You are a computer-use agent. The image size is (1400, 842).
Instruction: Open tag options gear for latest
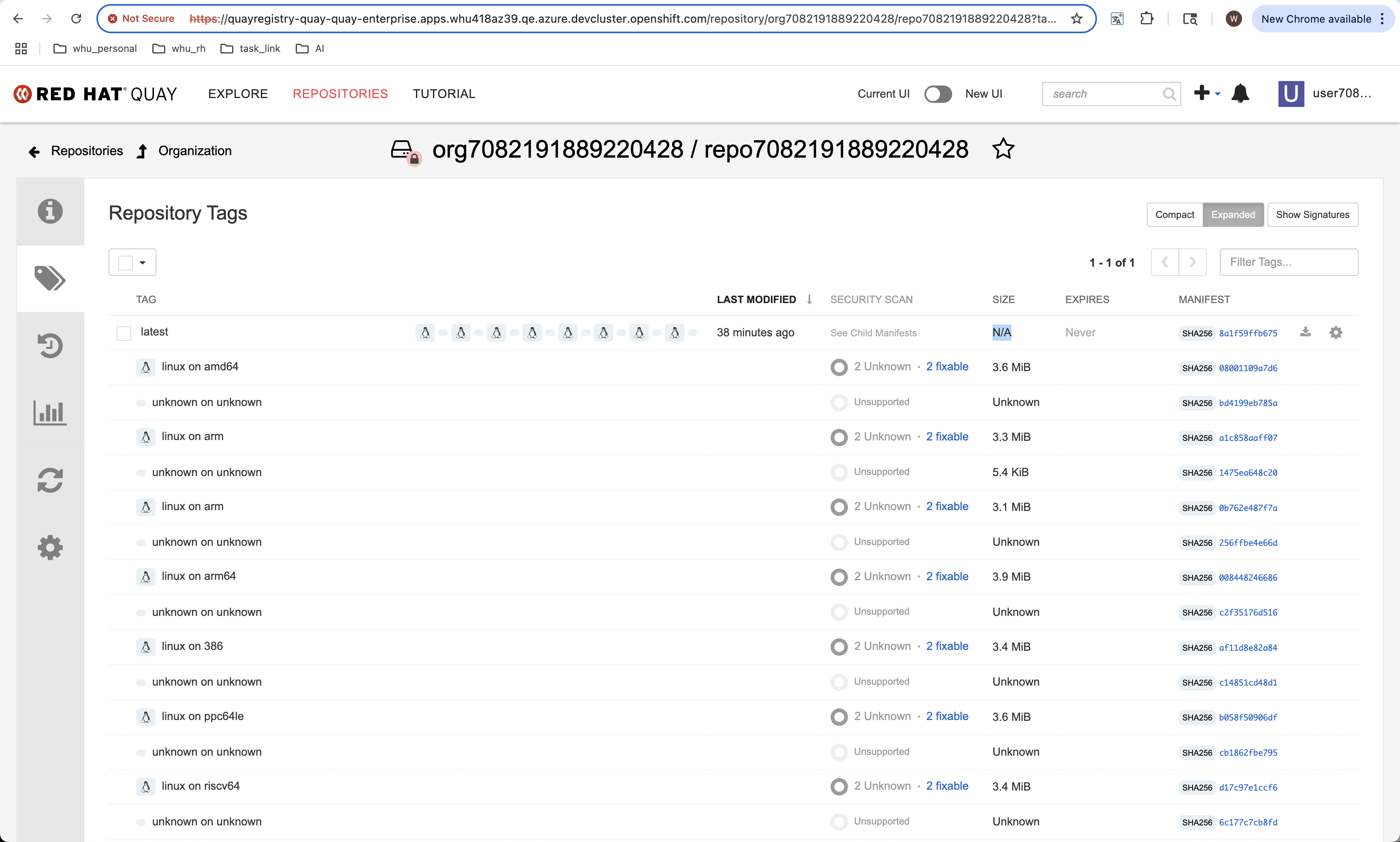coord(1336,333)
